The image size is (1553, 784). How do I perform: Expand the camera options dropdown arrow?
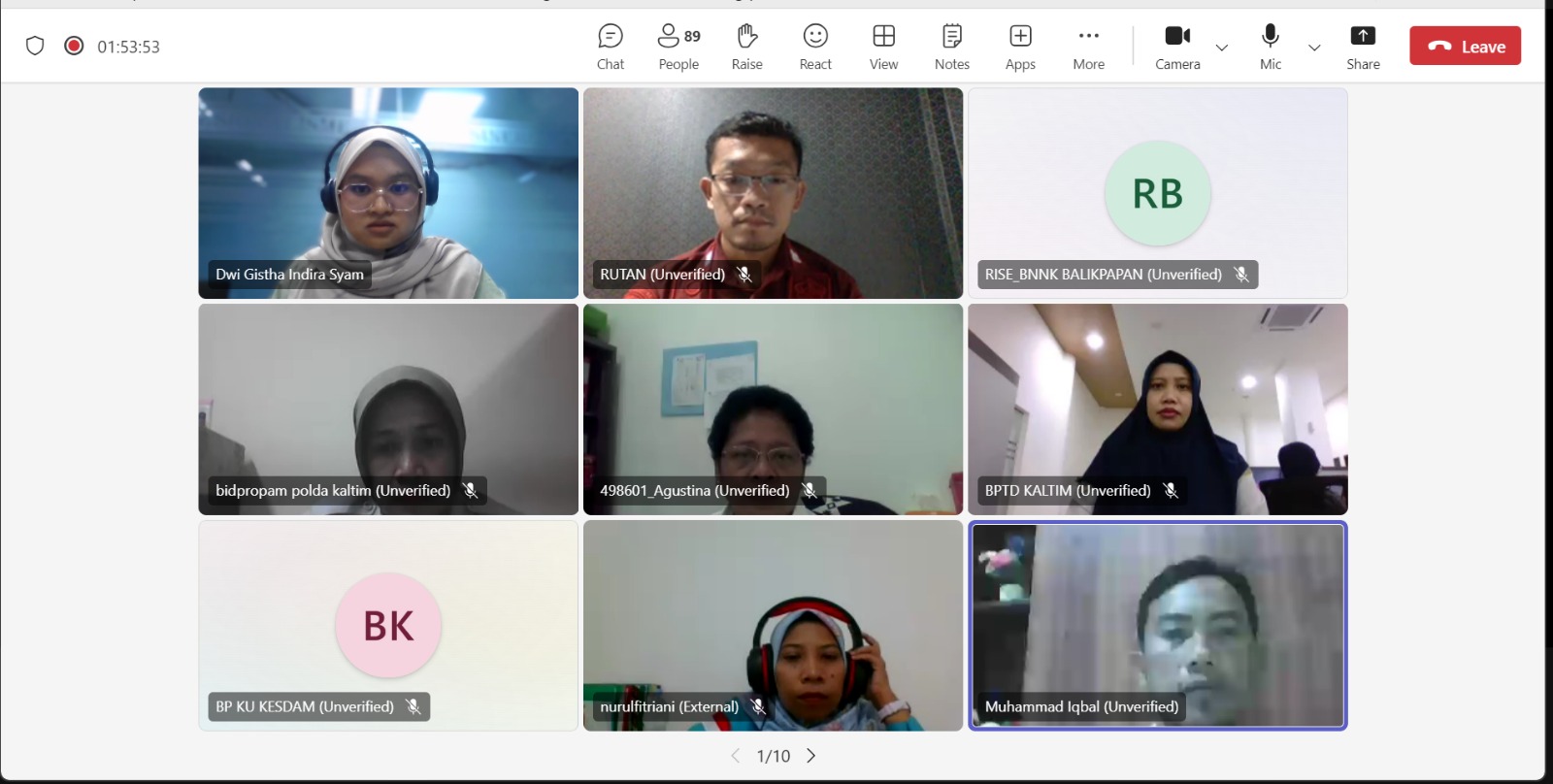pyautogui.click(x=1222, y=47)
